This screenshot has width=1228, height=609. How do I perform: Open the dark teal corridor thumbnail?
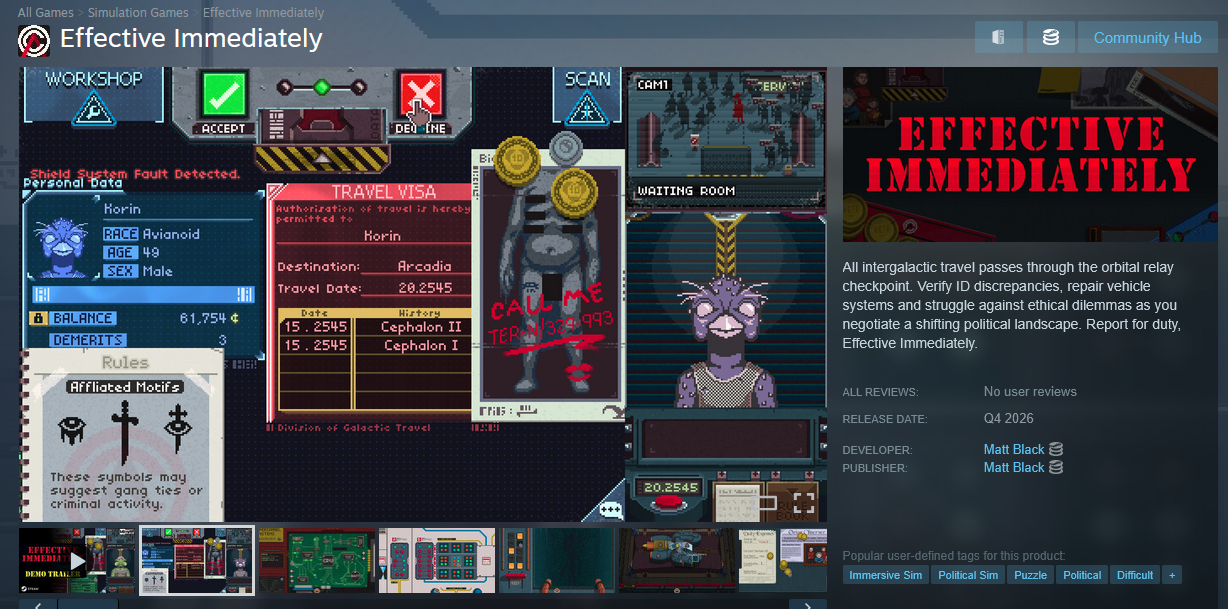[x=557, y=561]
